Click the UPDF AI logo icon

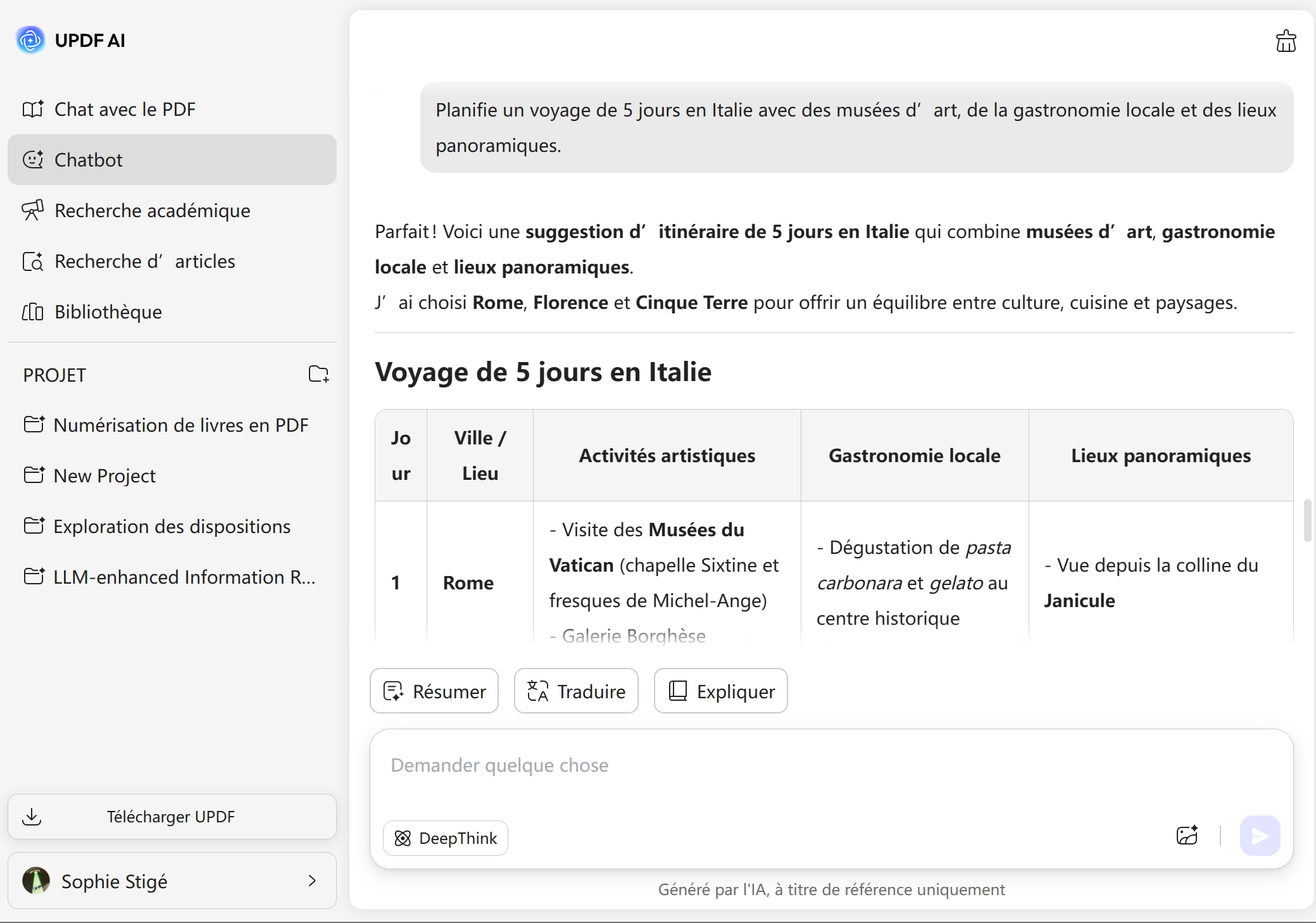coord(30,40)
